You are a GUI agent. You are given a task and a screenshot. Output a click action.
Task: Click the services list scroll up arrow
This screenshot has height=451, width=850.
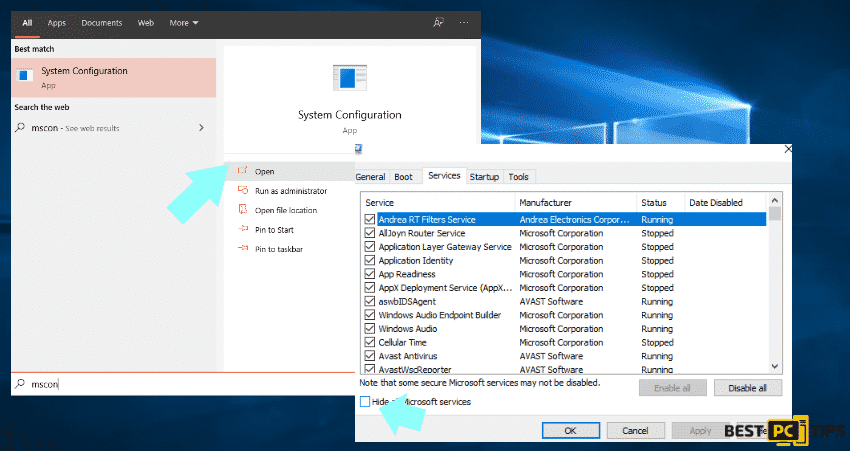(775, 200)
